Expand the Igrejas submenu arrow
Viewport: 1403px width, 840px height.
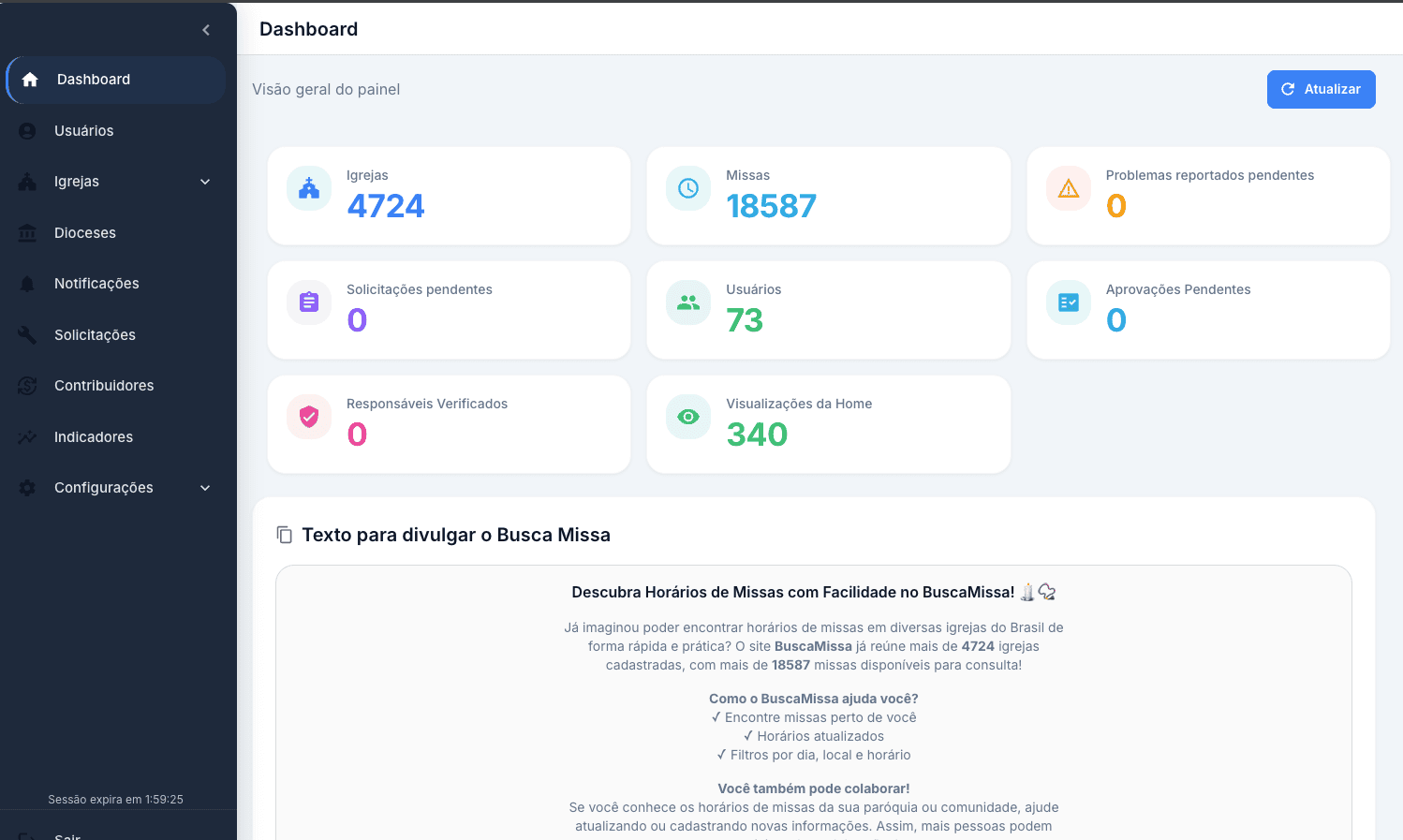[205, 182]
